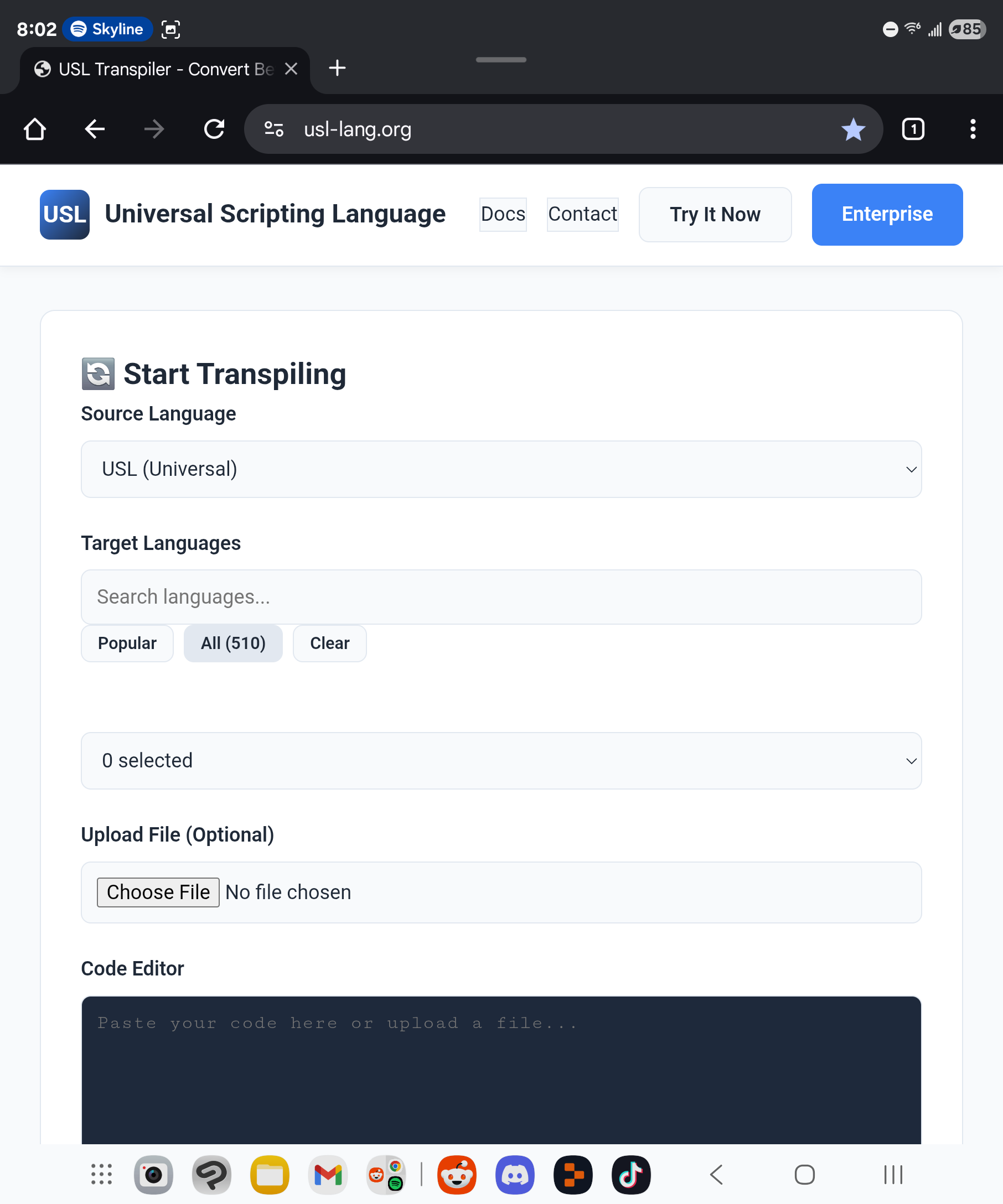Click the blue Enterprise button
The image size is (1003, 1204).
pos(887,215)
